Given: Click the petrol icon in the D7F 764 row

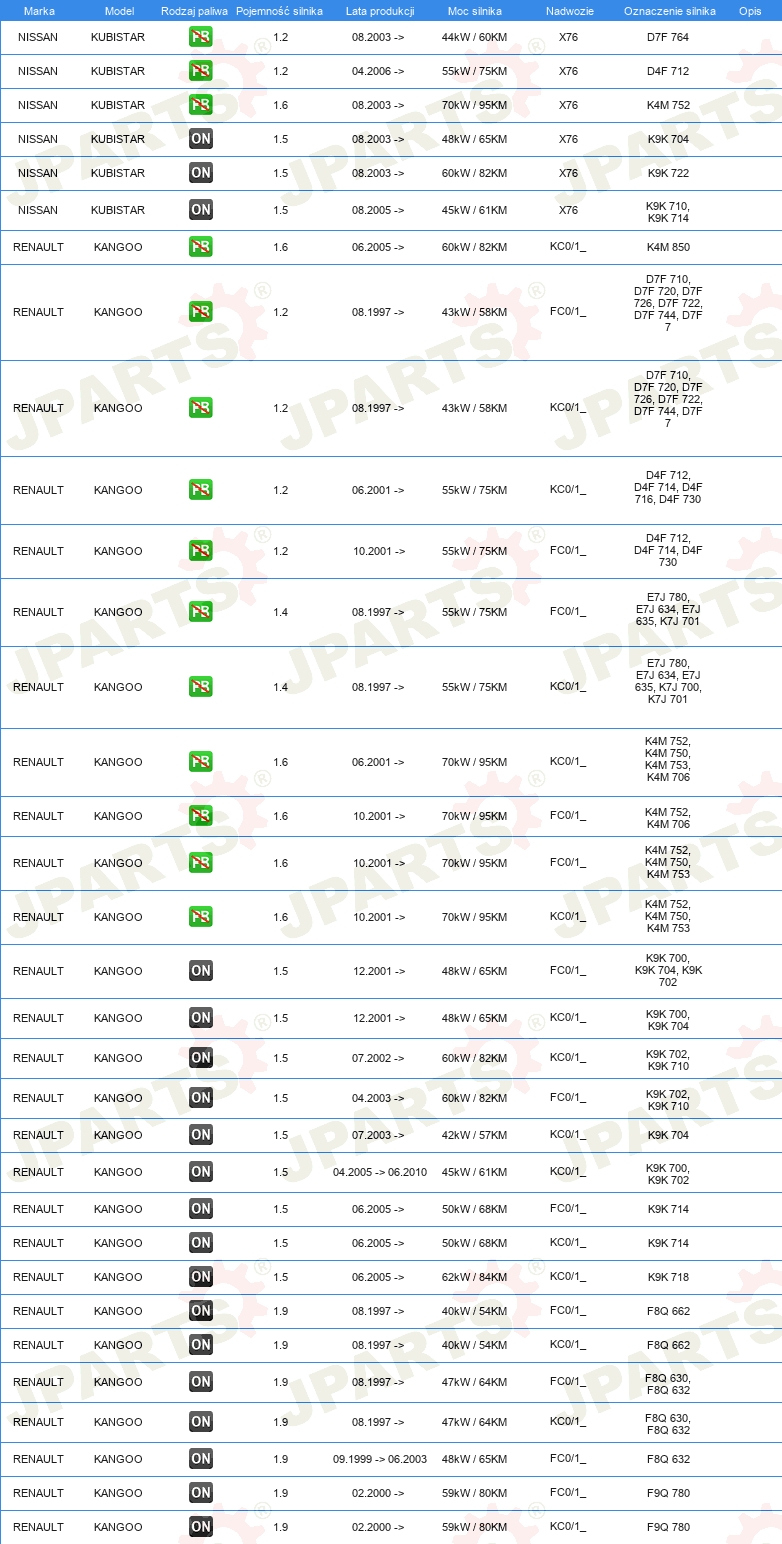Looking at the screenshot, I should pyautogui.click(x=201, y=38).
